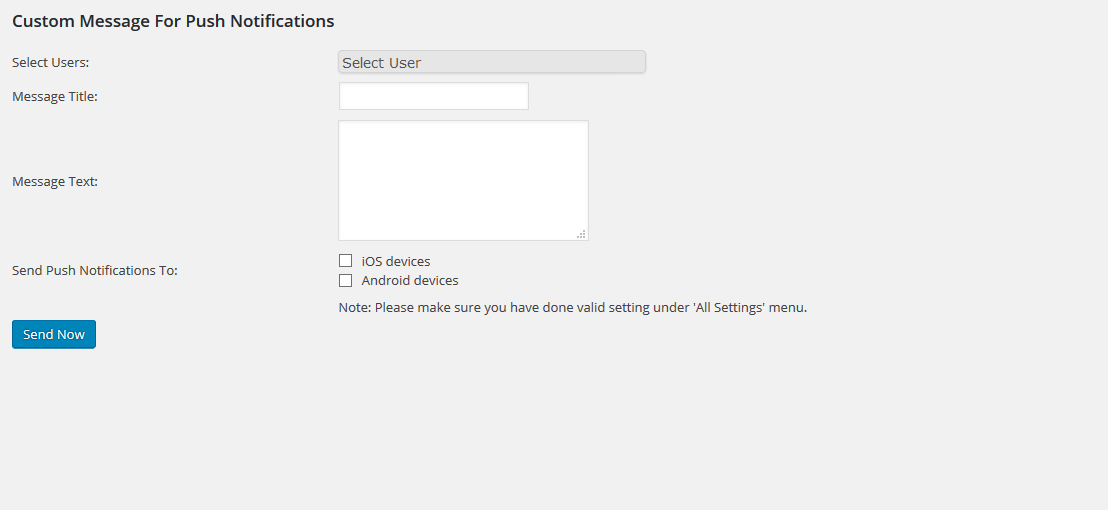Click the 'Send Push Notifications To:' label
Viewport: 1108px width, 510px height.
click(95, 271)
